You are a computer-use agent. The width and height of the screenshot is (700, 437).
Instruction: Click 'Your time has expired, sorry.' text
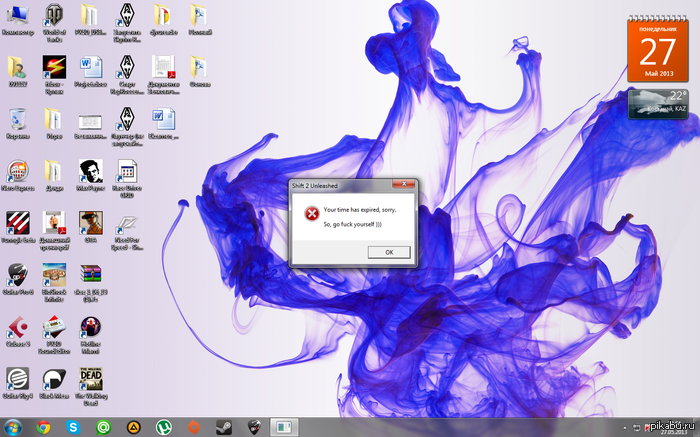point(360,209)
